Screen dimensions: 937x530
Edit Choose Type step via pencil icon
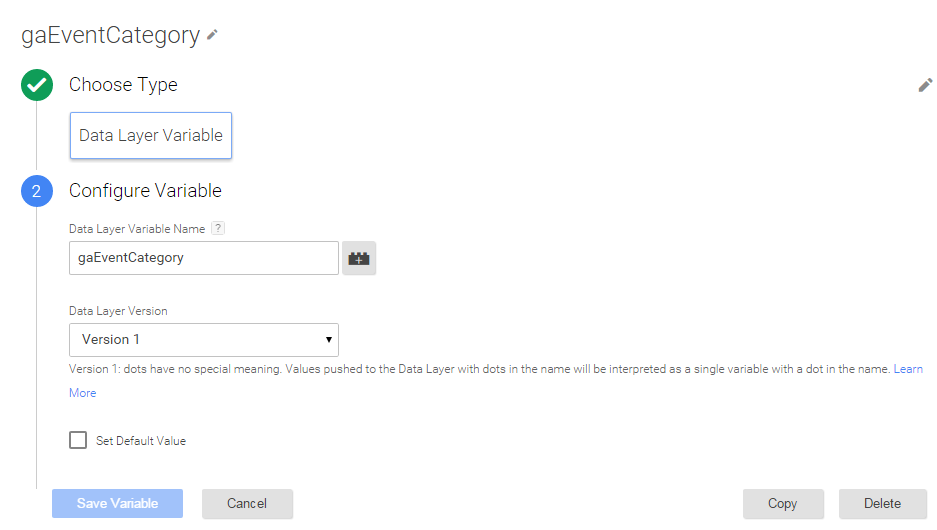(x=925, y=85)
